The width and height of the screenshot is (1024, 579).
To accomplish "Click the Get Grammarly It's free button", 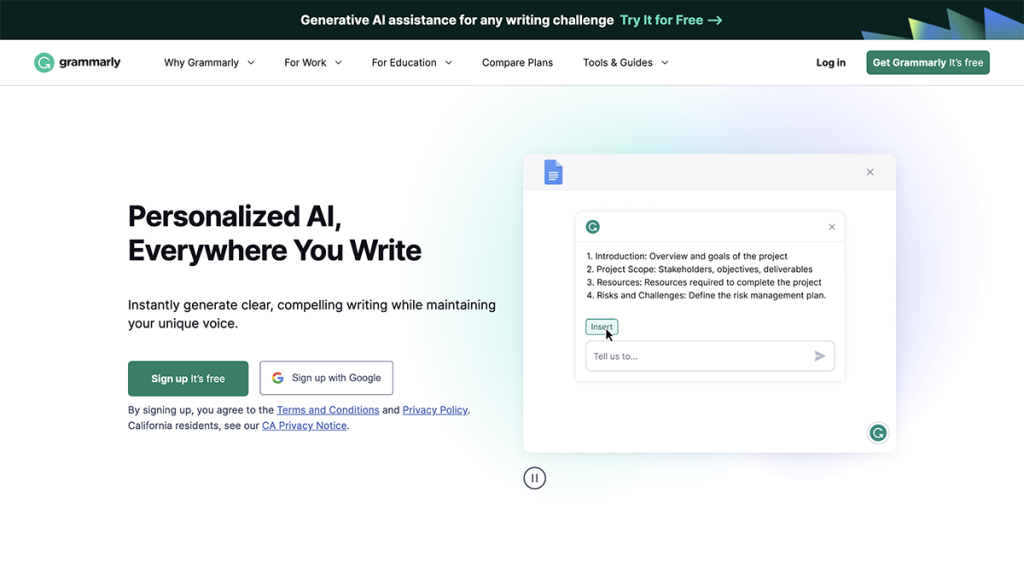I will point(927,62).
